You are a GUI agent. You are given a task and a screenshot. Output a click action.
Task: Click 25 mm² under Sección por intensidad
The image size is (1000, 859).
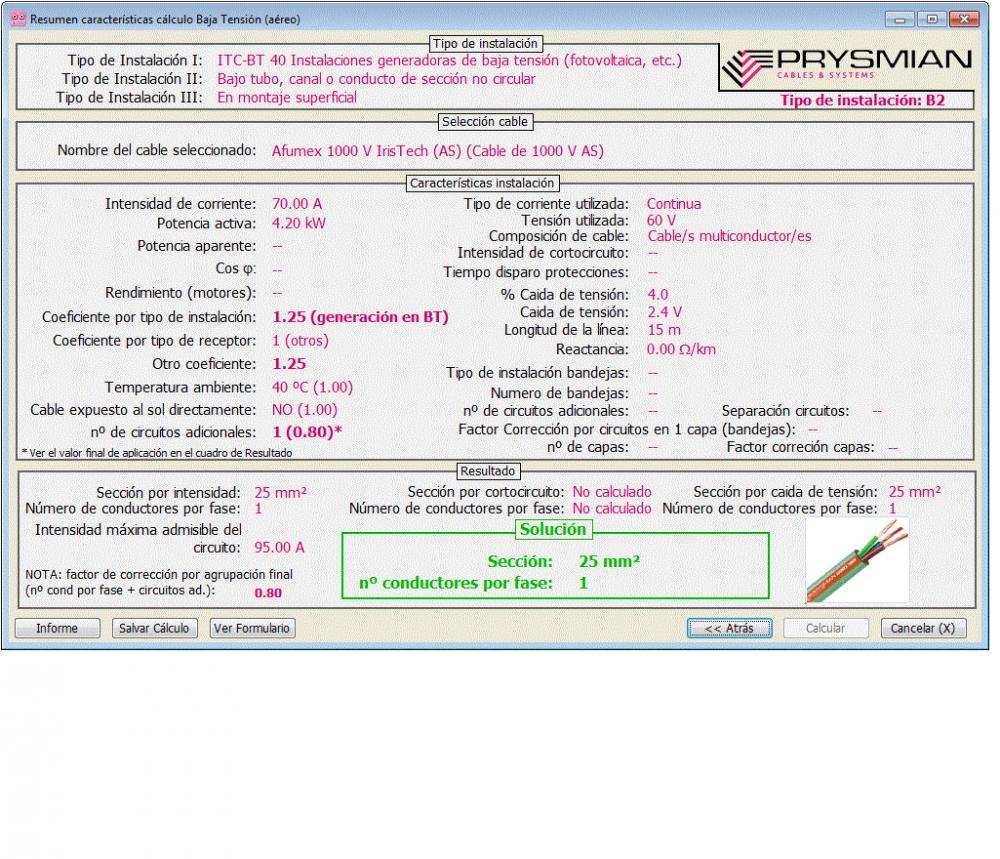[280, 492]
